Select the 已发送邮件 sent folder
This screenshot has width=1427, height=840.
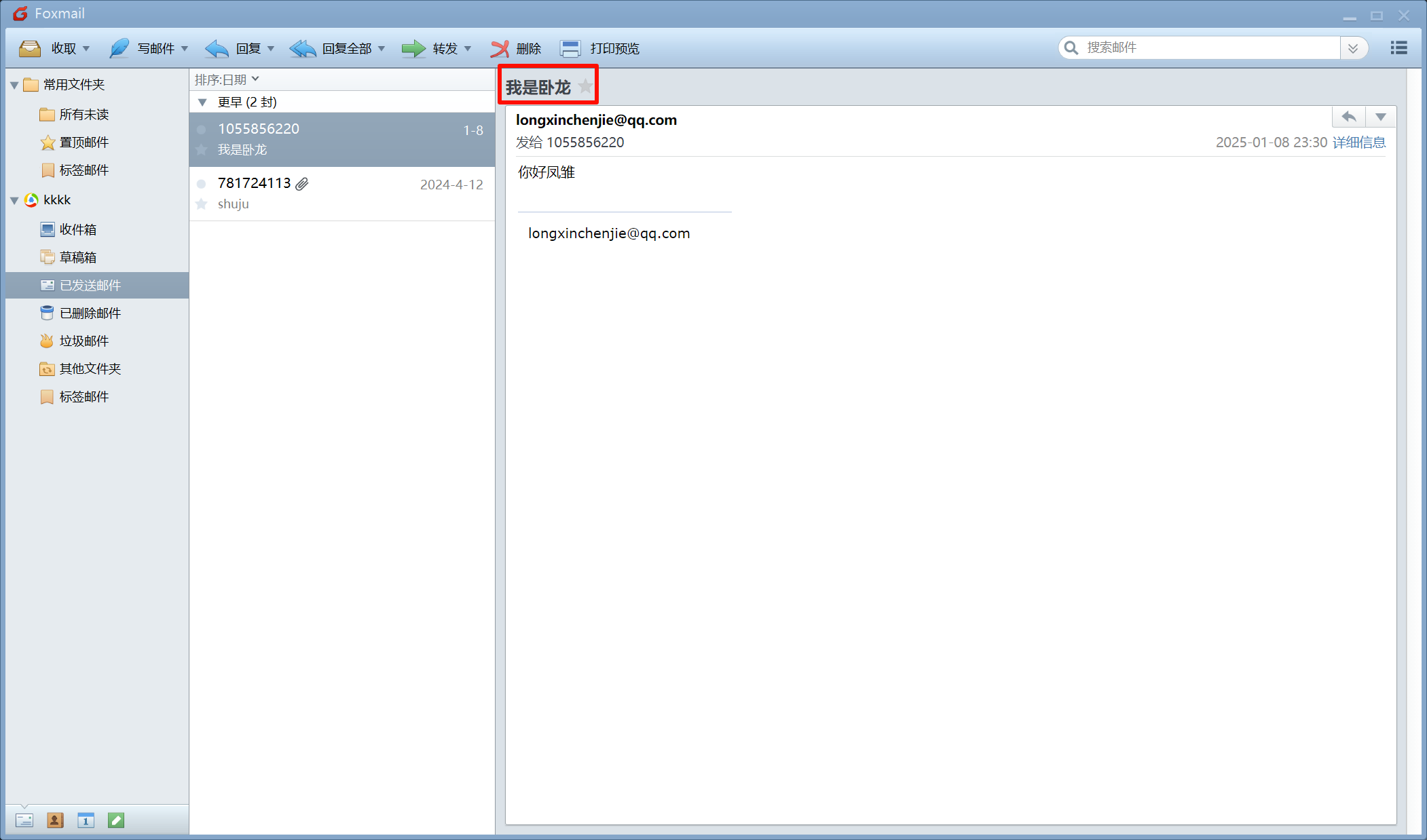(97, 285)
